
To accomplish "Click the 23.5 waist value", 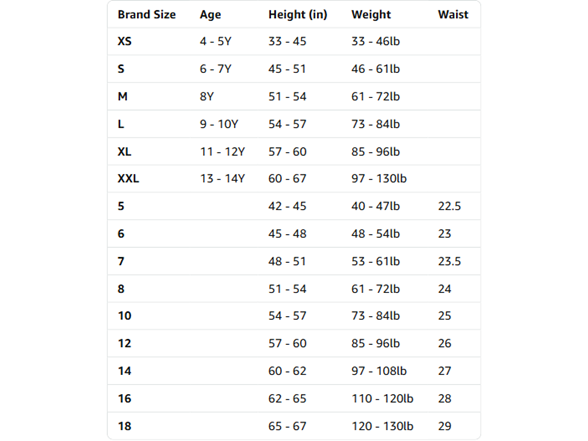I will (x=449, y=261).
